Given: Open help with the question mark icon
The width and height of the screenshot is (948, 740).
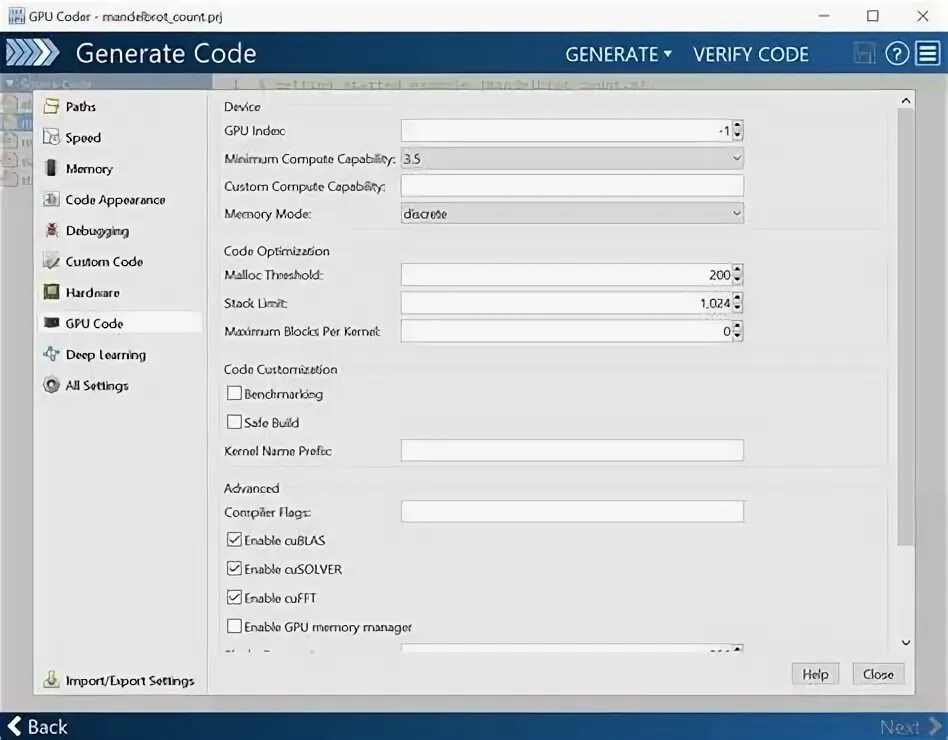Looking at the screenshot, I should click(897, 53).
